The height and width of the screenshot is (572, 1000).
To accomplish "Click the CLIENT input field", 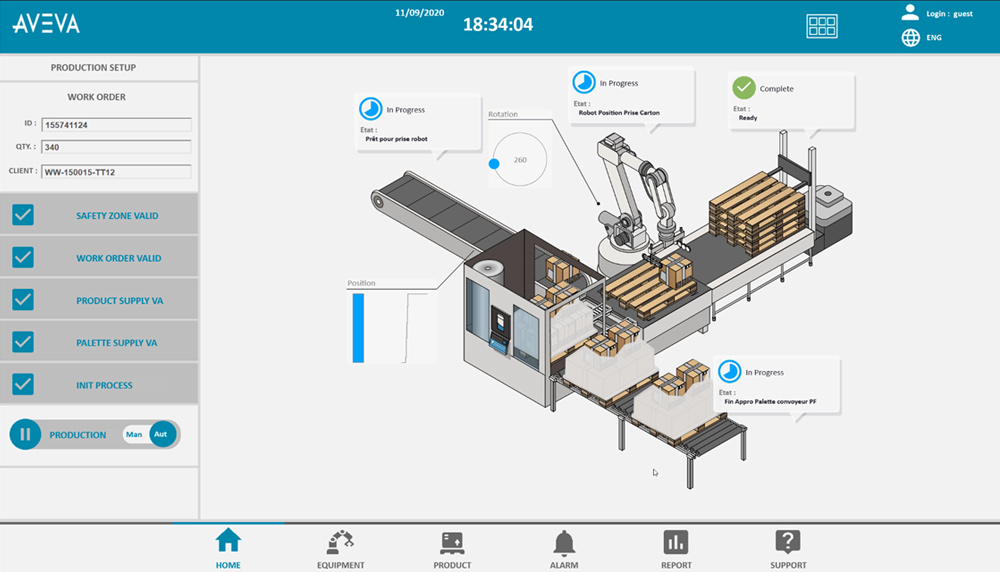I will click(116, 172).
